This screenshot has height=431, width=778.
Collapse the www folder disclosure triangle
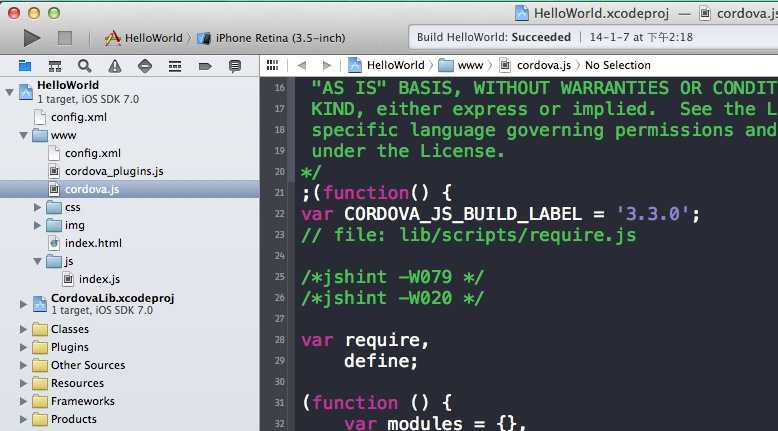click(23, 135)
